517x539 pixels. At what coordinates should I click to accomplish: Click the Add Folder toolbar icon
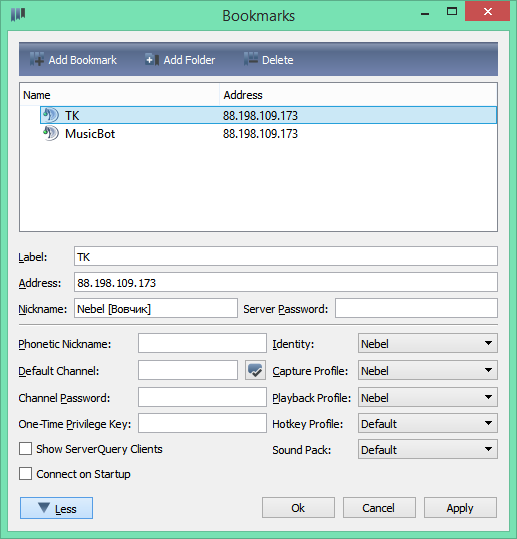[x=152, y=59]
